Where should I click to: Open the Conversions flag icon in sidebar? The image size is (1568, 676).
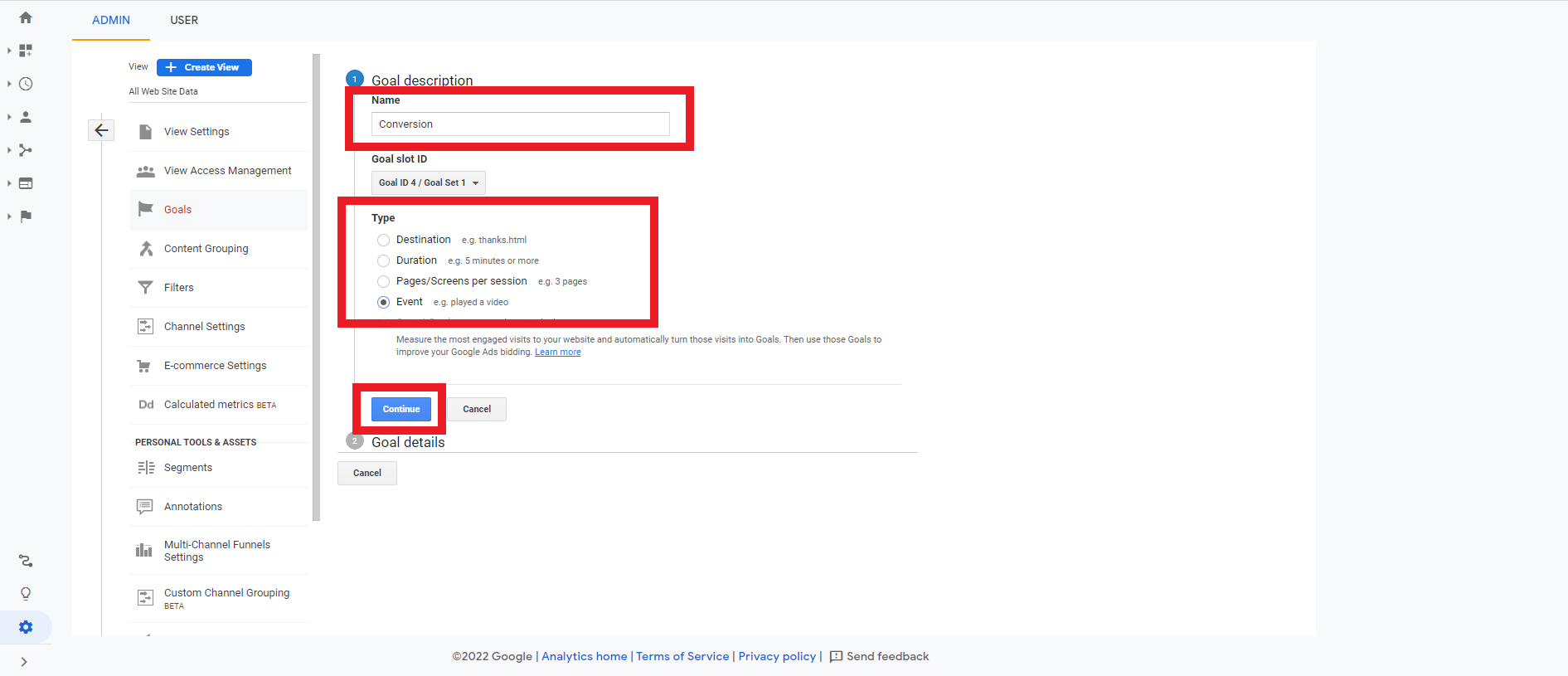pyautogui.click(x=26, y=216)
